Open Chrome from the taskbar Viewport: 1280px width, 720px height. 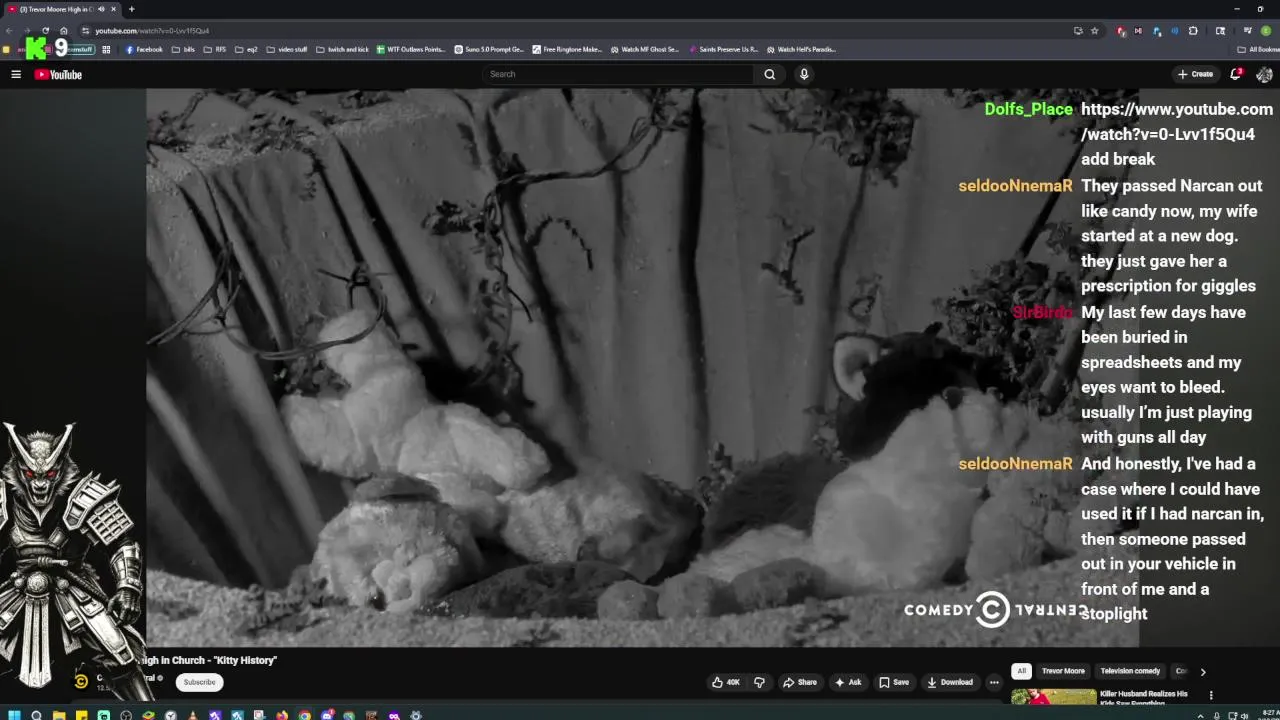(304, 715)
